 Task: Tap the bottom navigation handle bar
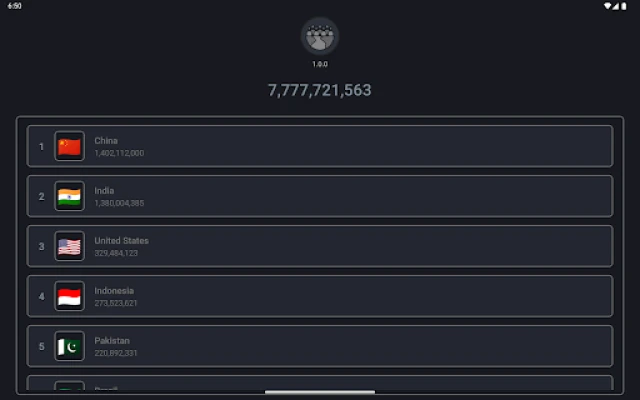[x=320, y=393]
